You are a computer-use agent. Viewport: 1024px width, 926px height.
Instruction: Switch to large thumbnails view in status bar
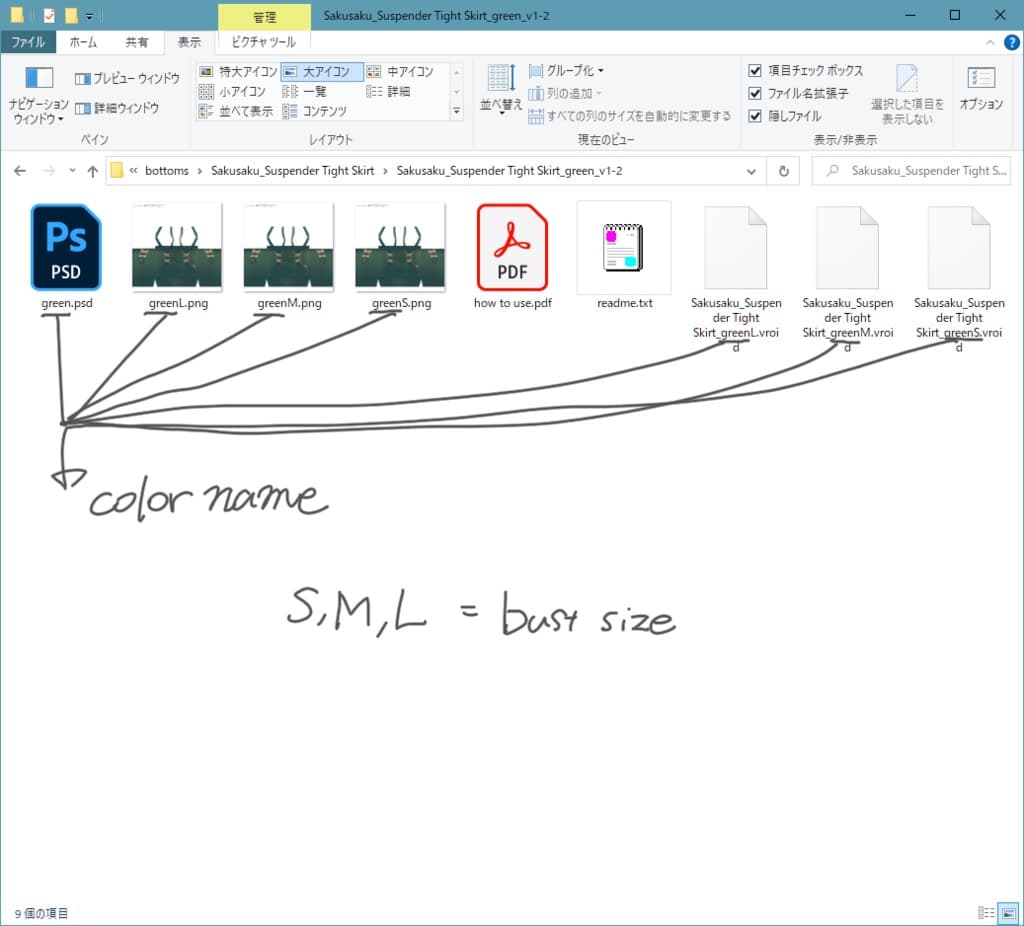click(1008, 913)
